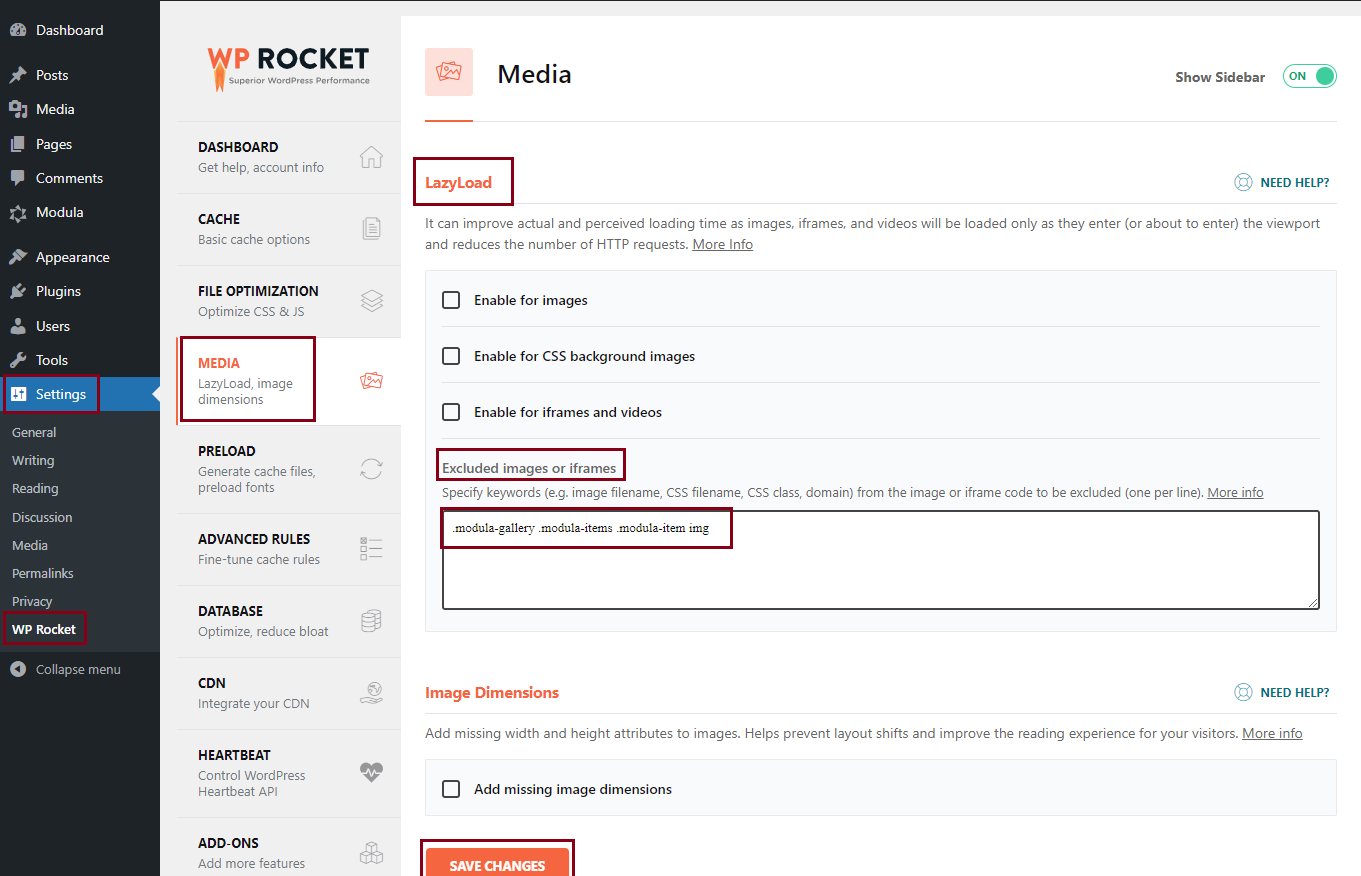Select the Database stack icon

click(371, 621)
